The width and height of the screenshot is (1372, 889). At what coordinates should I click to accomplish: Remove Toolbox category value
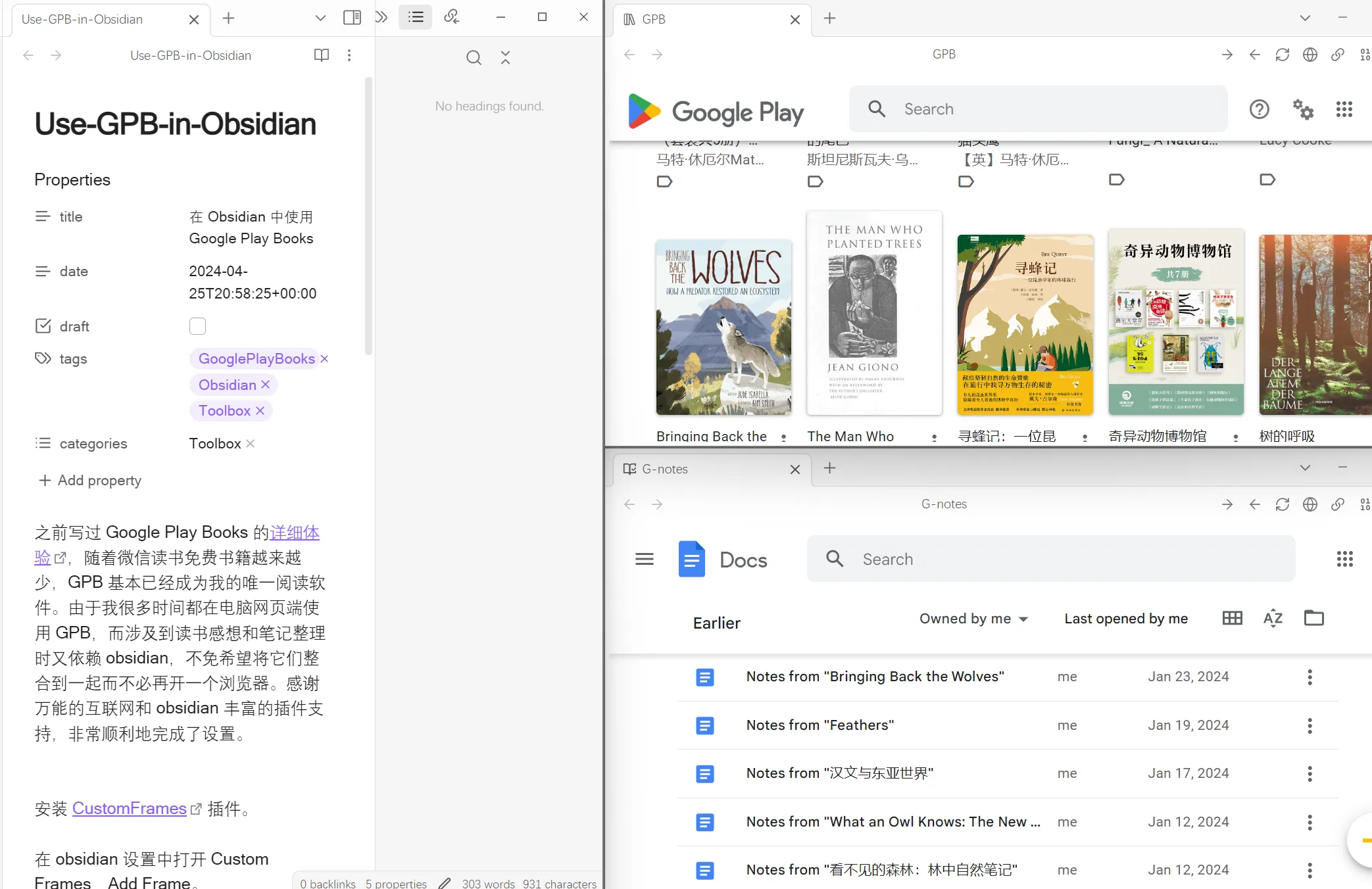[x=251, y=444]
